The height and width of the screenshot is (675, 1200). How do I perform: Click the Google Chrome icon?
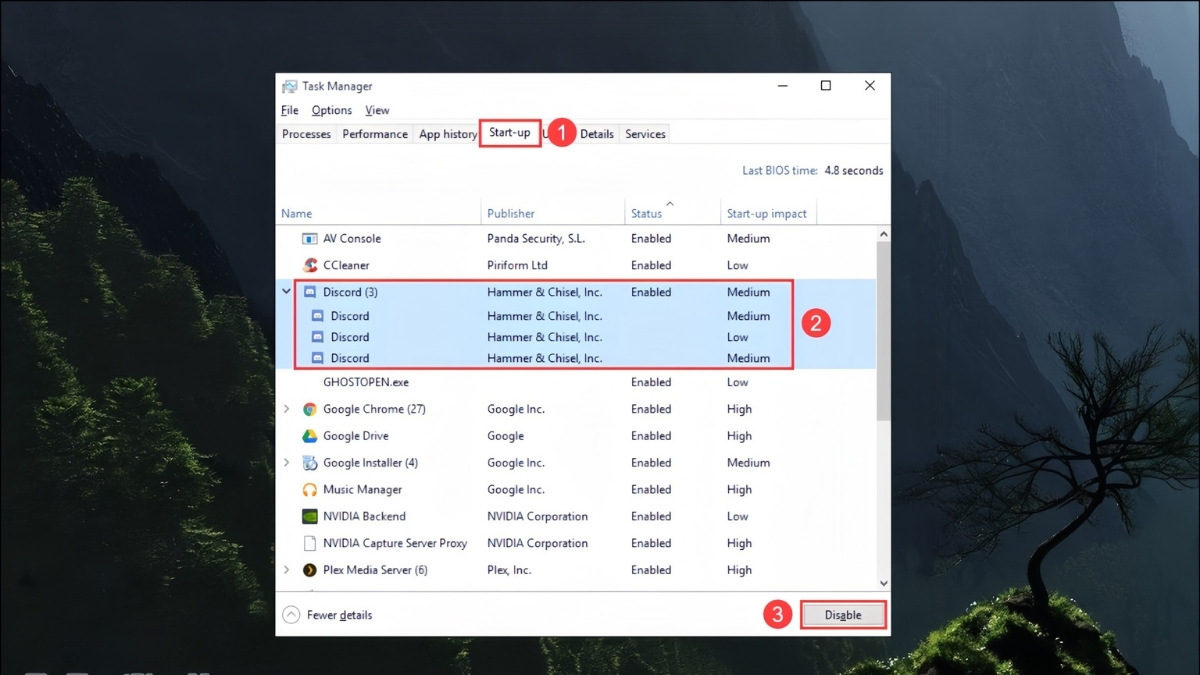click(x=310, y=410)
